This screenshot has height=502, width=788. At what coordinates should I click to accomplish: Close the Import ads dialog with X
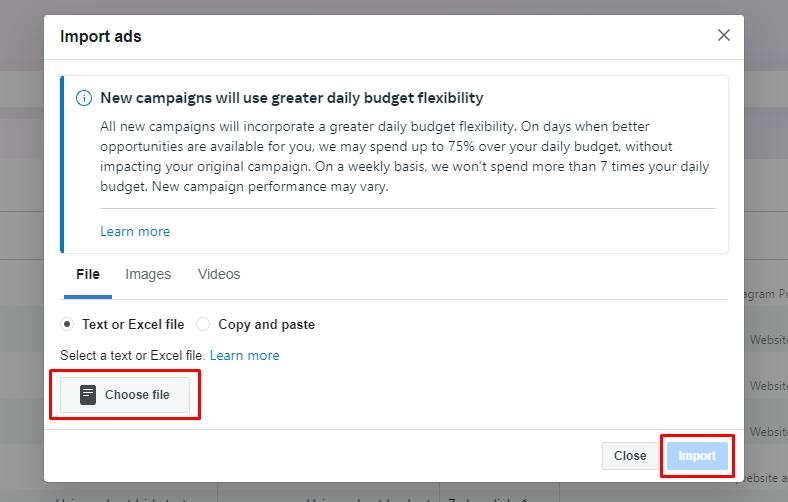(724, 36)
